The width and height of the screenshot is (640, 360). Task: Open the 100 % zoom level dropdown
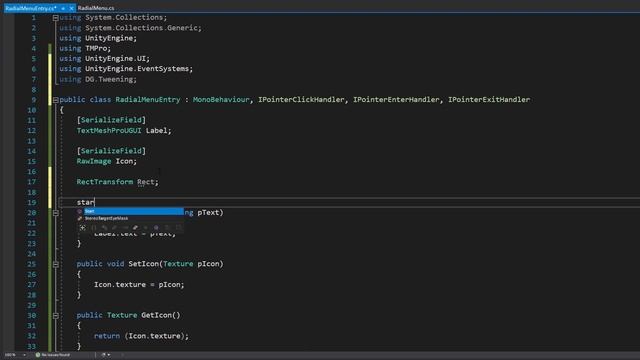click(x=24, y=355)
